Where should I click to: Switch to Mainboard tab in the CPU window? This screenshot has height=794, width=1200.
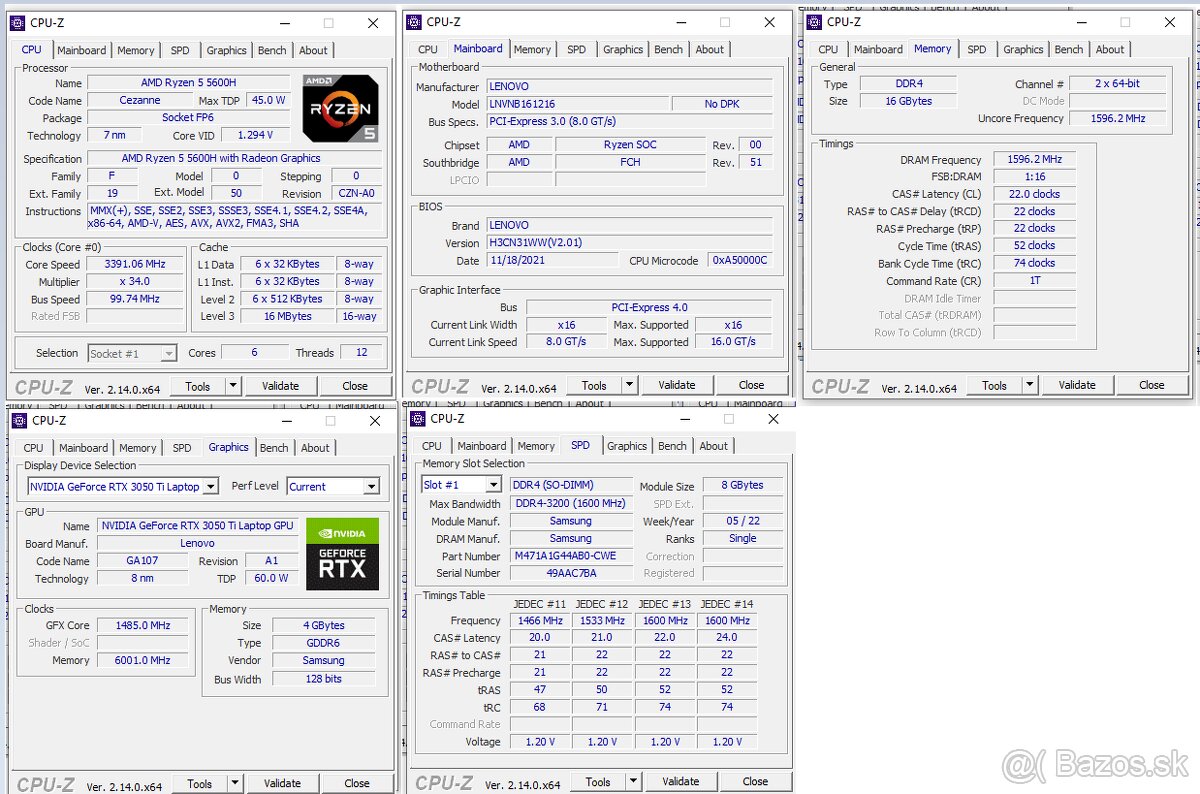point(82,50)
